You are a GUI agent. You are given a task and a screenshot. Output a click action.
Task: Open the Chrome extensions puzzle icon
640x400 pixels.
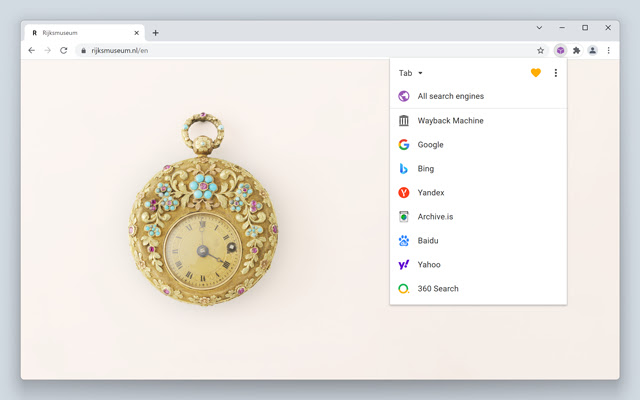(576, 50)
